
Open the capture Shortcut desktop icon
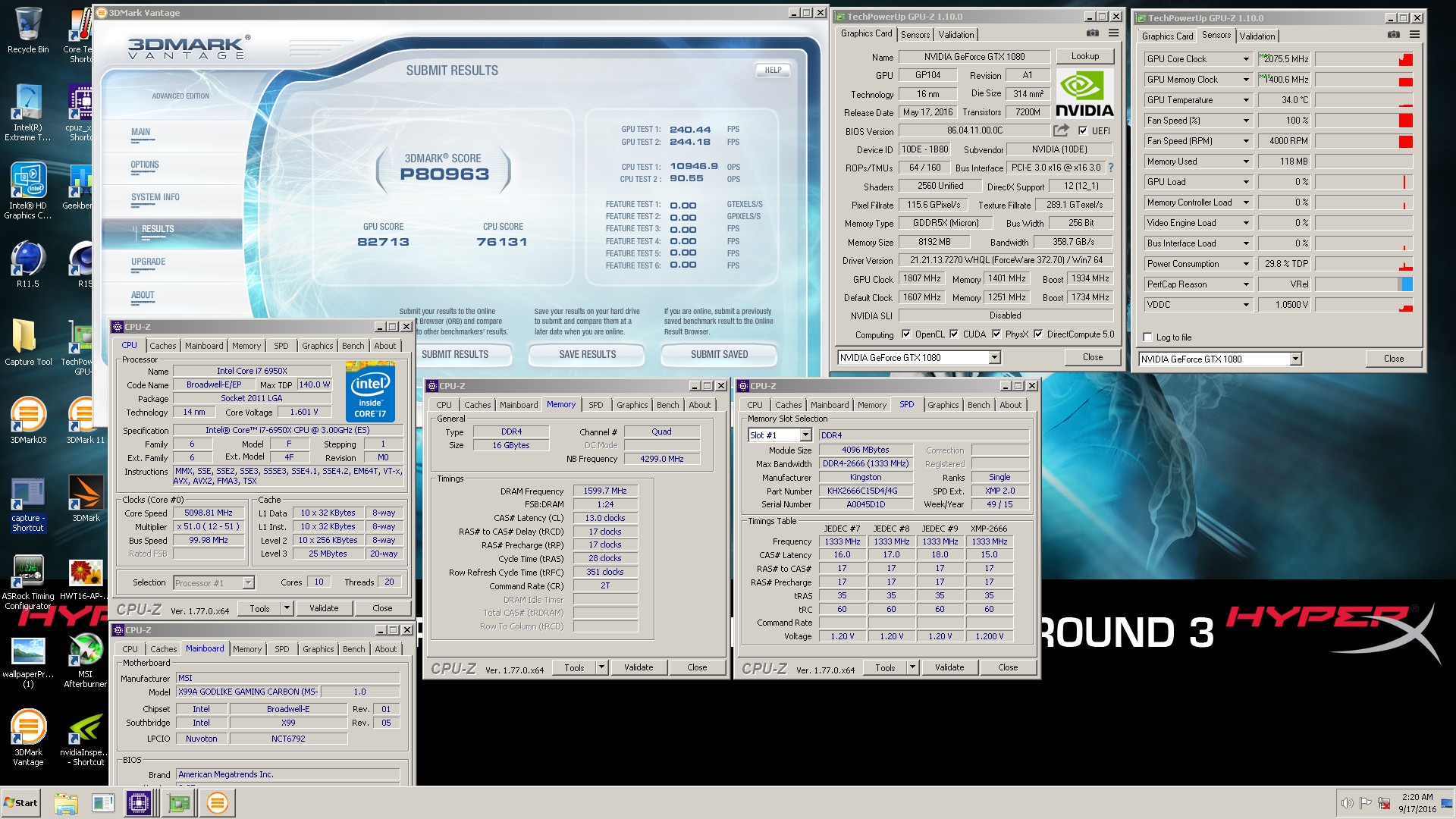pyautogui.click(x=28, y=504)
